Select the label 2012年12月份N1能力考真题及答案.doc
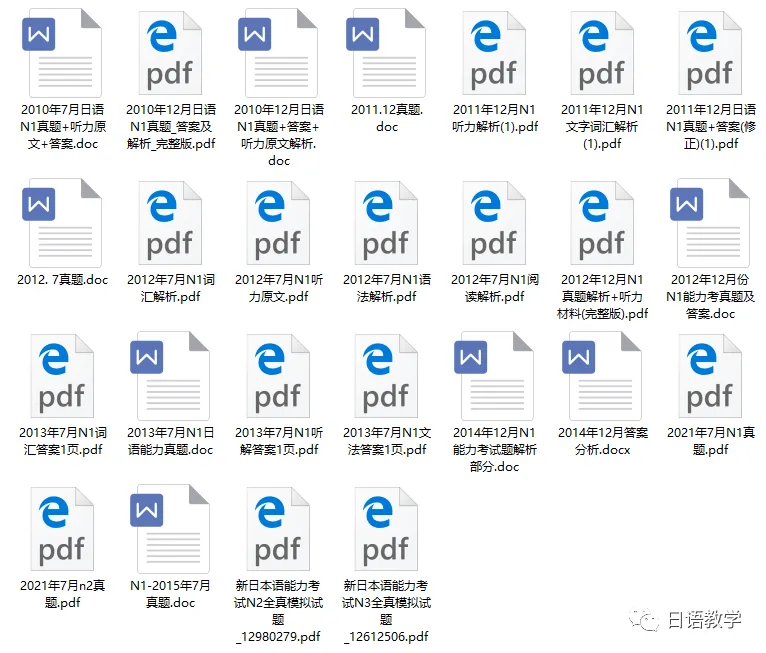The image size is (766, 653). click(x=710, y=296)
